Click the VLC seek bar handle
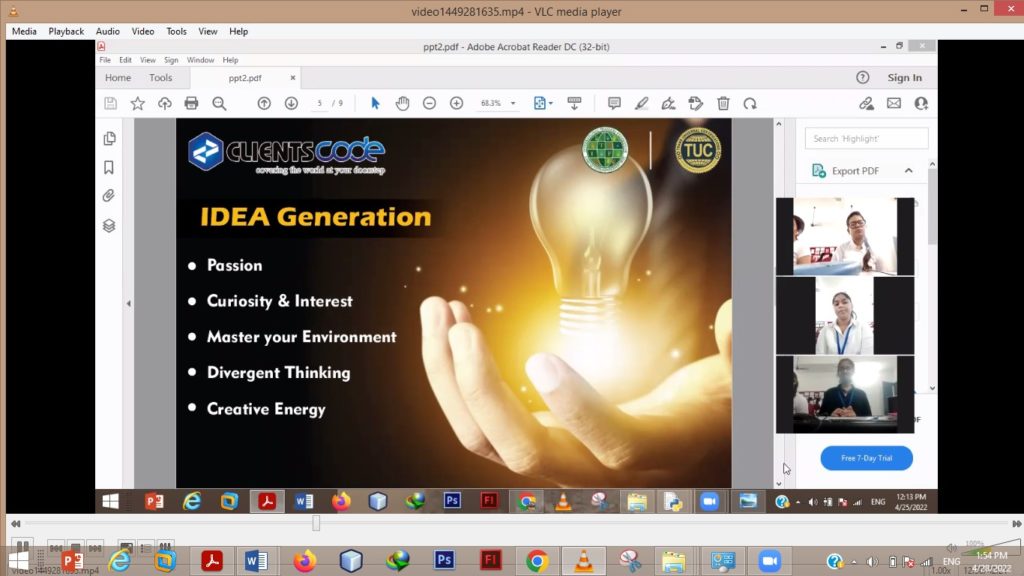Screen dimensions: 1024x576 point(316,523)
